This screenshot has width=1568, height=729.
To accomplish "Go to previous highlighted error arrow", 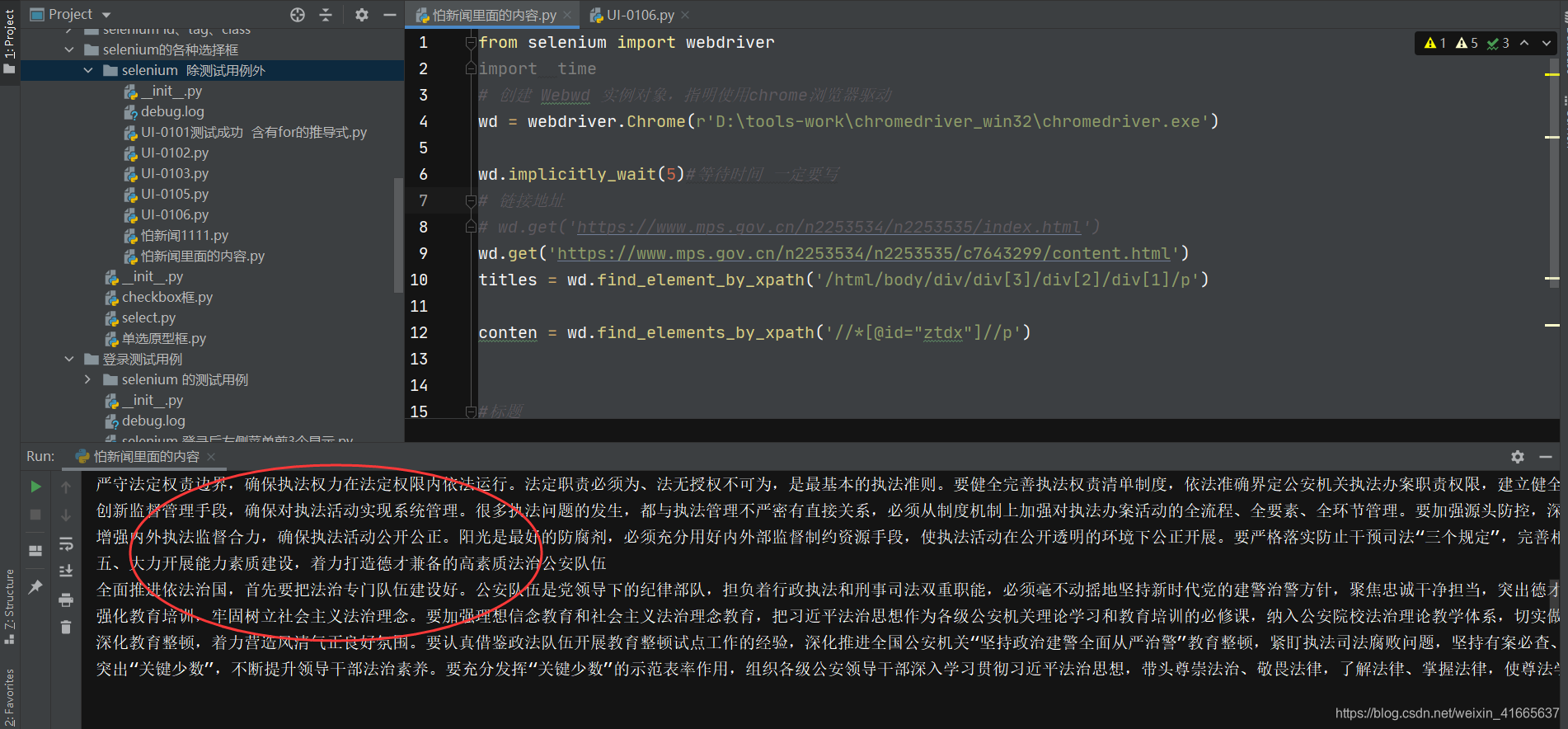I will click(x=1524, y=43).
